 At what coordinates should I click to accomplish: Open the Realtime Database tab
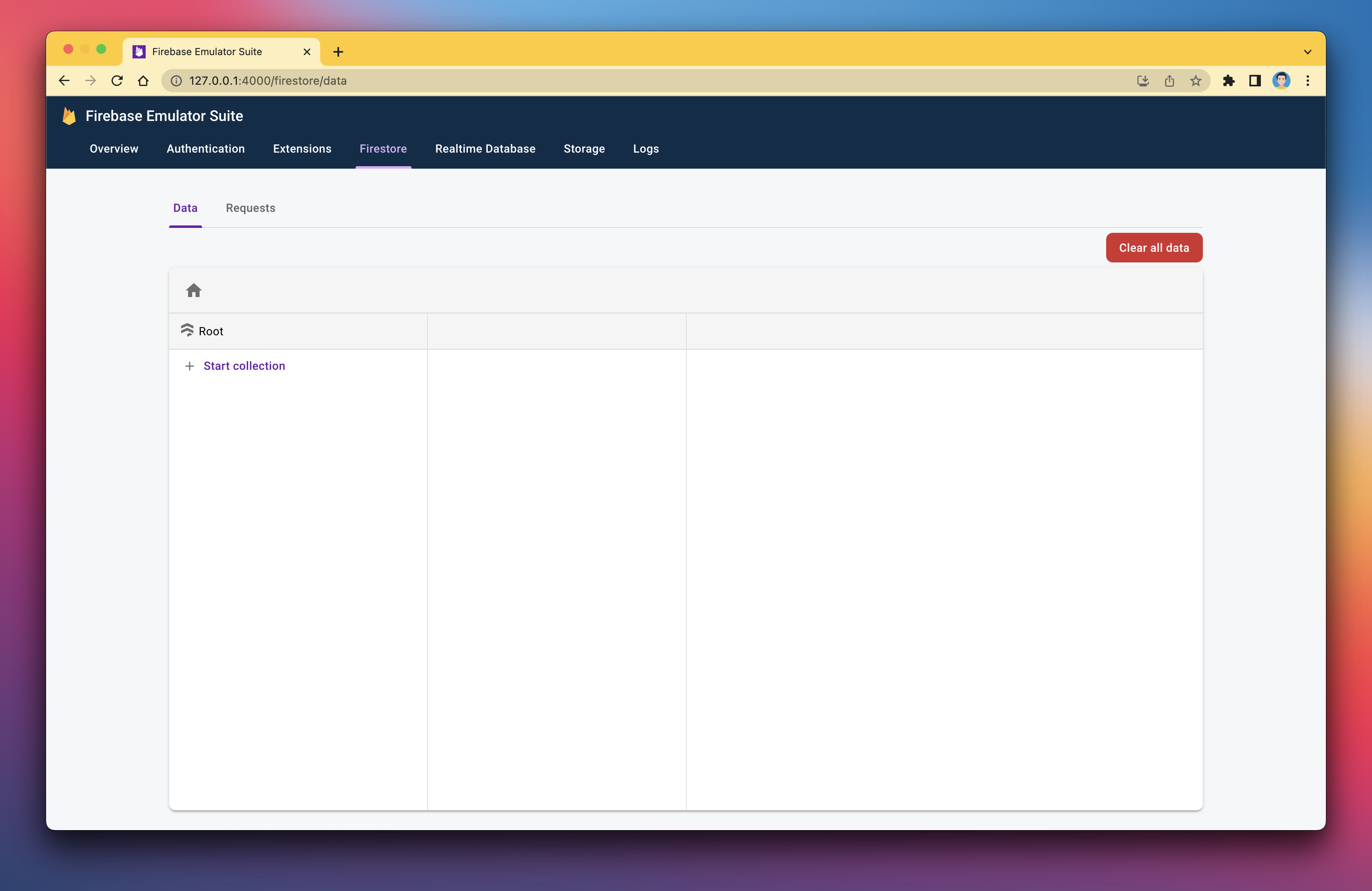485,148
